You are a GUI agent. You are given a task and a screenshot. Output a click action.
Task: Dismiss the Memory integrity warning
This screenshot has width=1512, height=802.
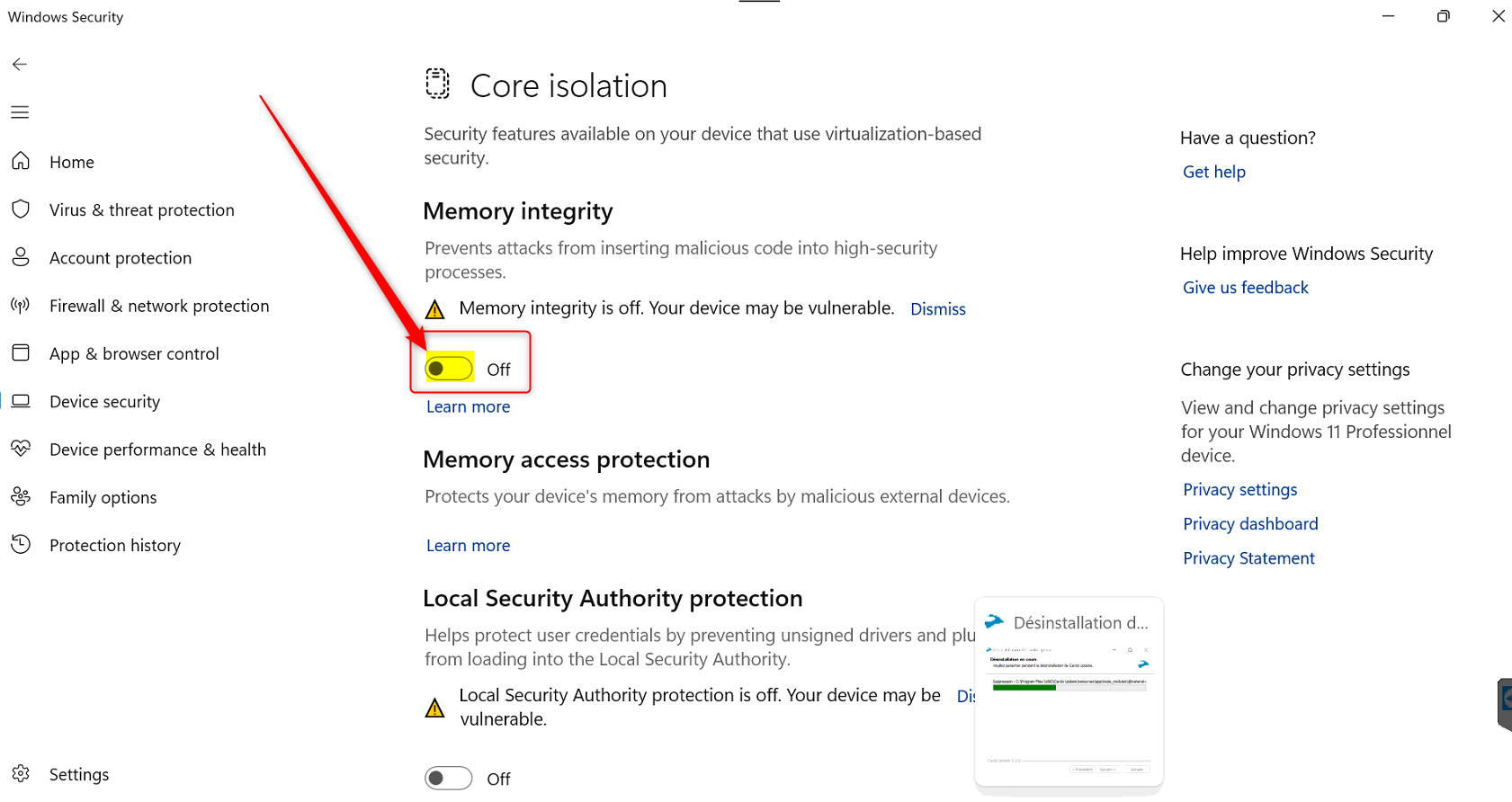coord(937,309)
